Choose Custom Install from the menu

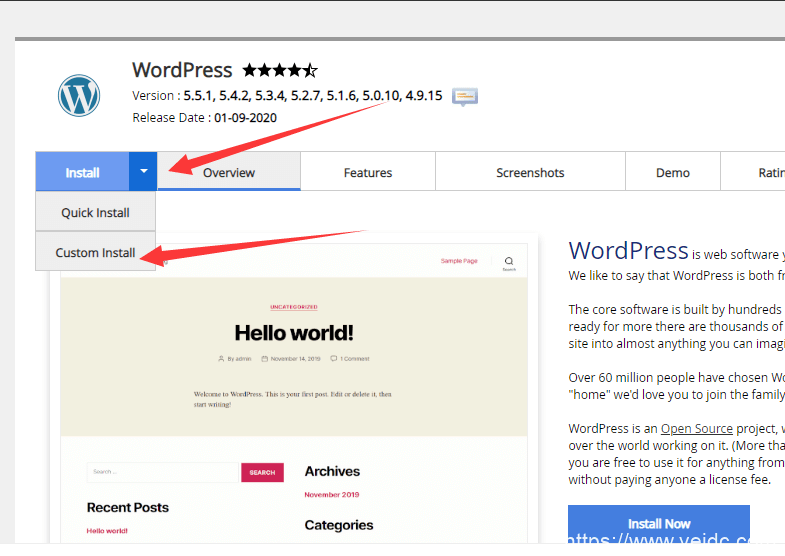click(95, 252)
